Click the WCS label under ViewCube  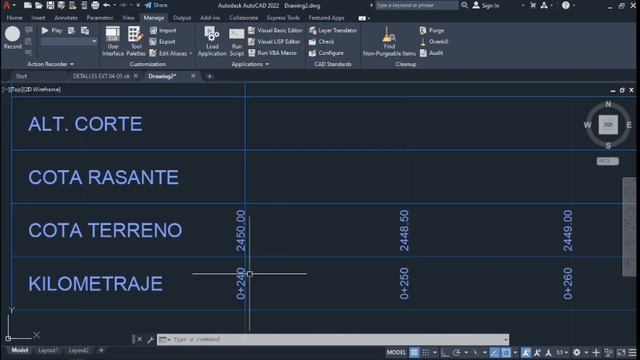(607, 161)
